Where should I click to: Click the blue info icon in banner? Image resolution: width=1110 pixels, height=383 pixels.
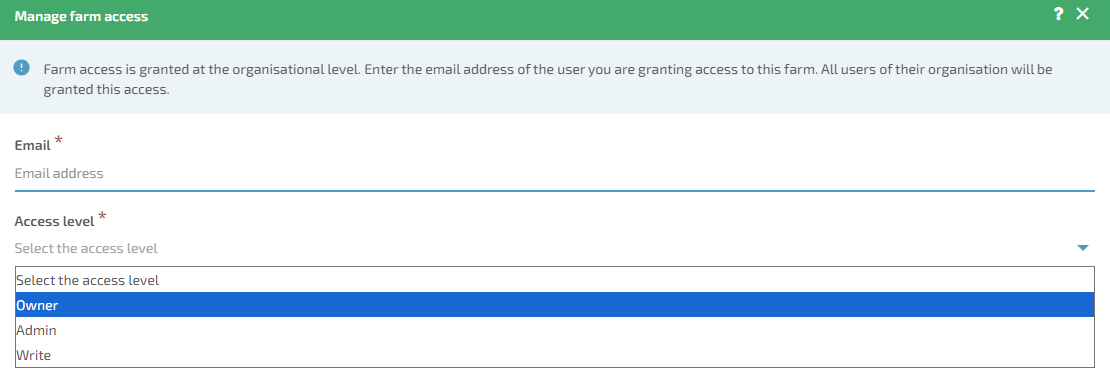coord(22,68)
